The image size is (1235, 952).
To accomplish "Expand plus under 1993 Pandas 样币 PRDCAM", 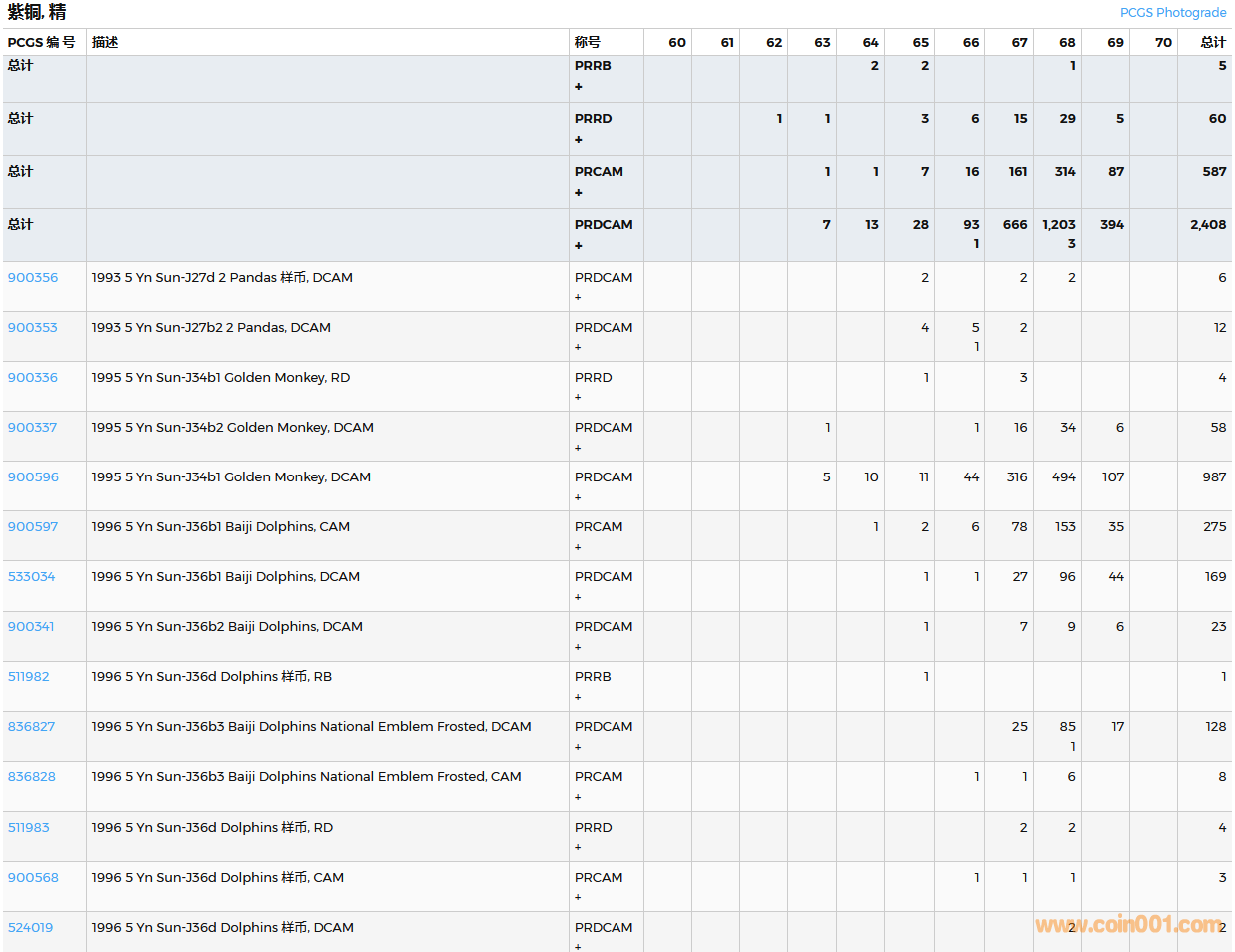I will (x=578, y=297).
